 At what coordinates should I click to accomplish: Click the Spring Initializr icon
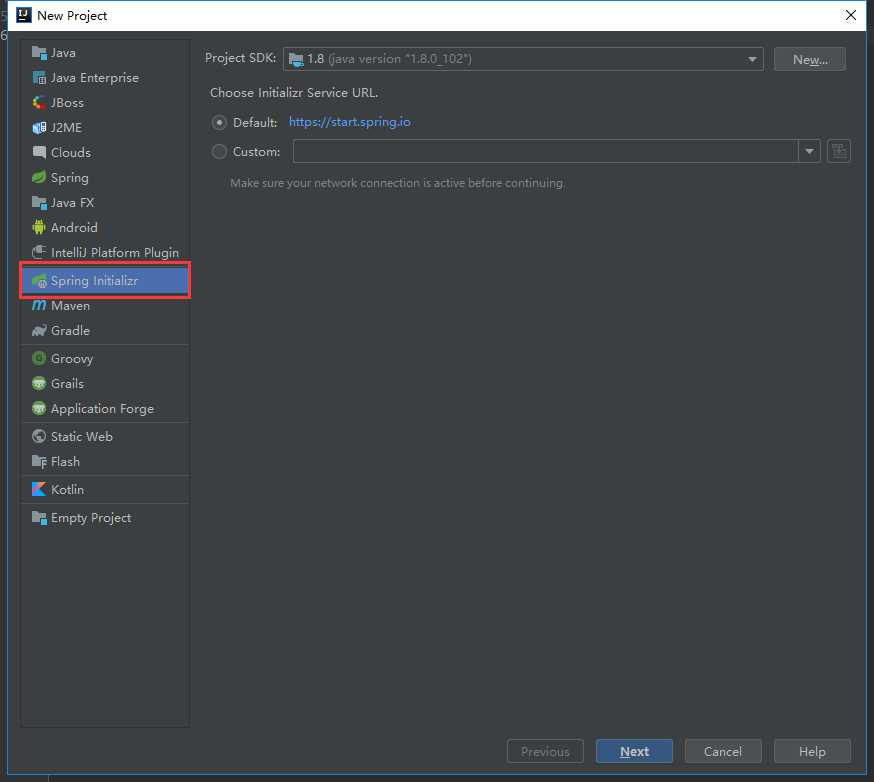click(39, 281)
